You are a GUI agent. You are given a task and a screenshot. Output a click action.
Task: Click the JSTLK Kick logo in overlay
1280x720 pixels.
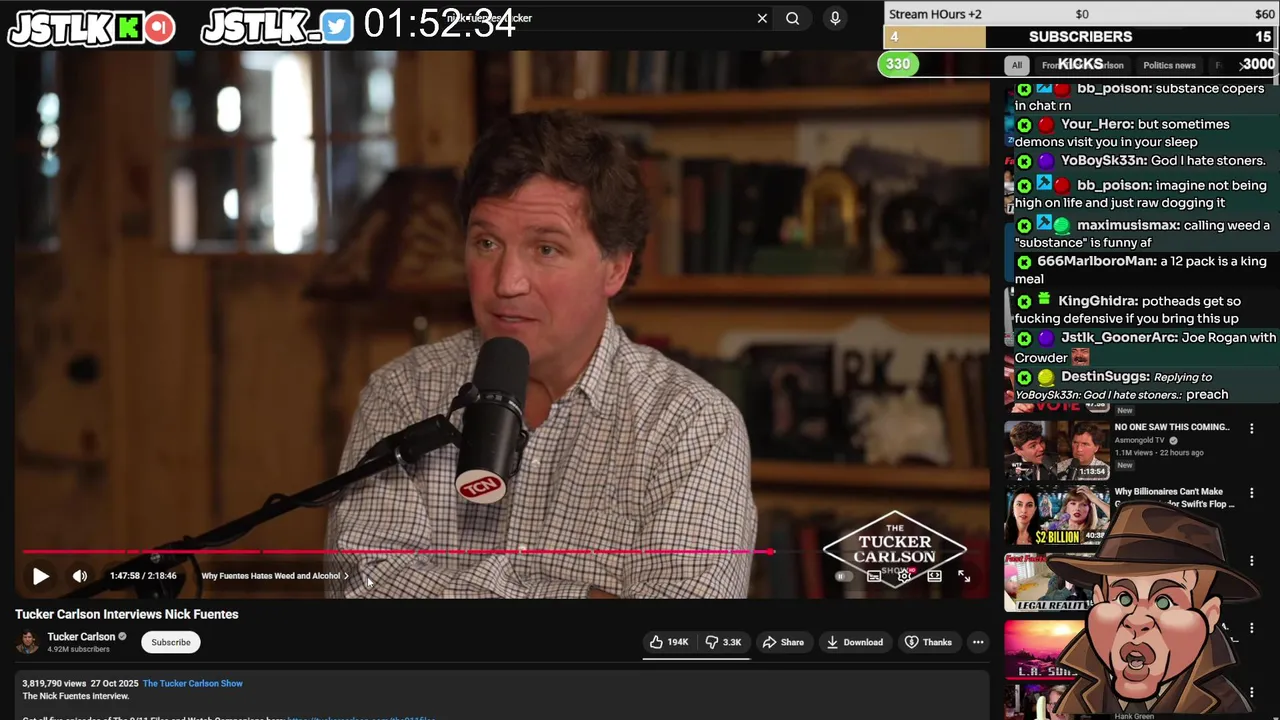click(92, 28)
